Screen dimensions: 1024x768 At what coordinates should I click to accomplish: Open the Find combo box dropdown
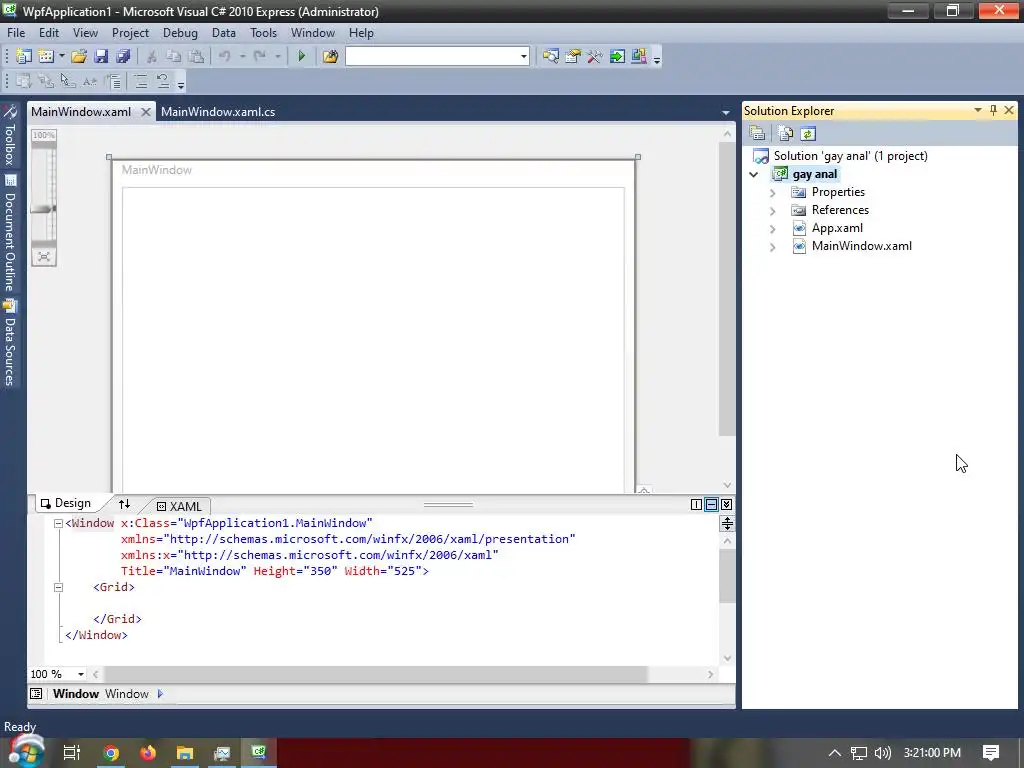[523, 56]
